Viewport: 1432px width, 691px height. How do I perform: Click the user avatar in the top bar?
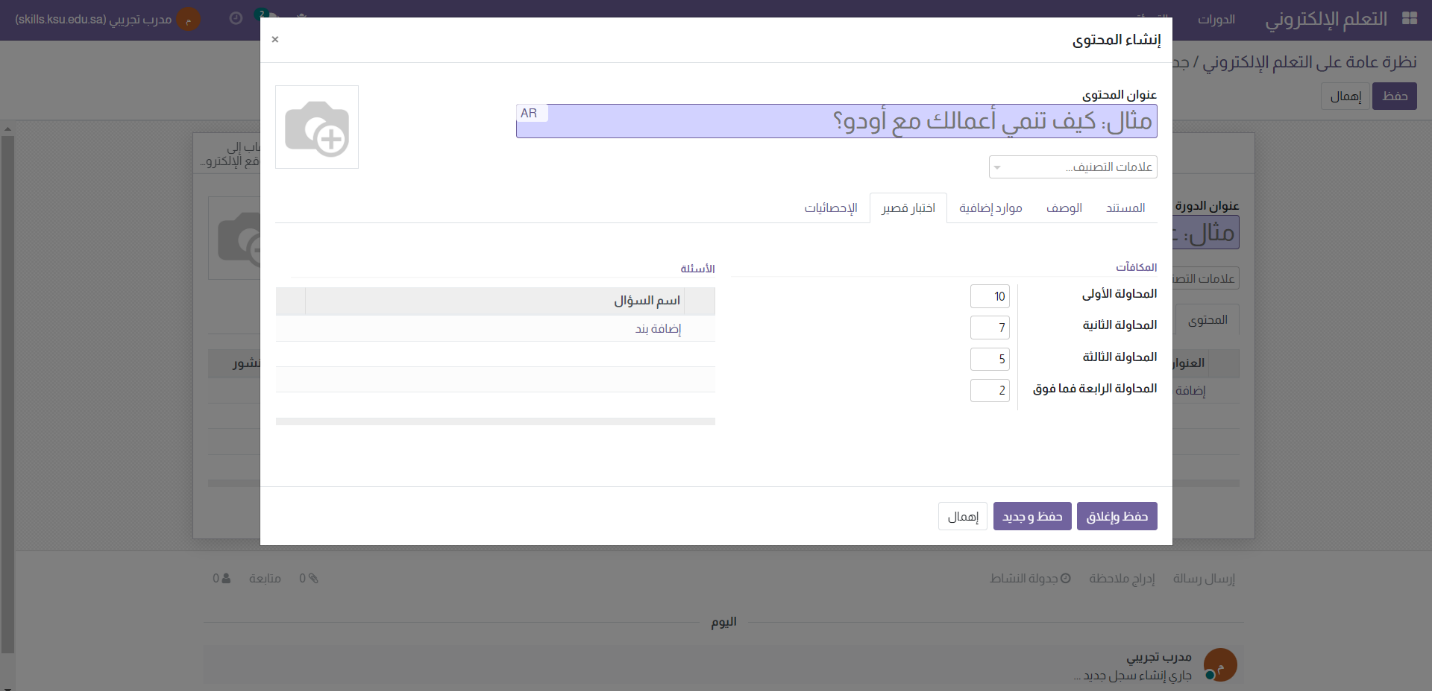(x=188, y=19)
